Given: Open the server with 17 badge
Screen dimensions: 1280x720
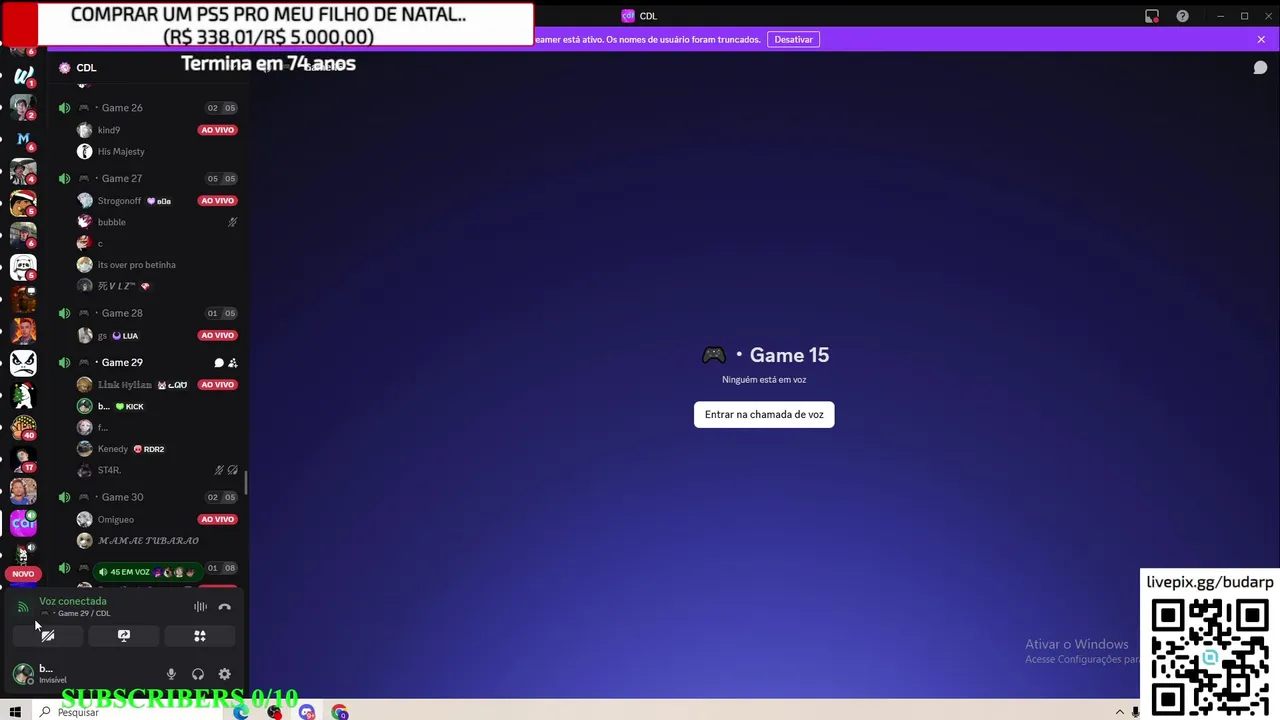Looking at the screenshot, I should (23, 459).
